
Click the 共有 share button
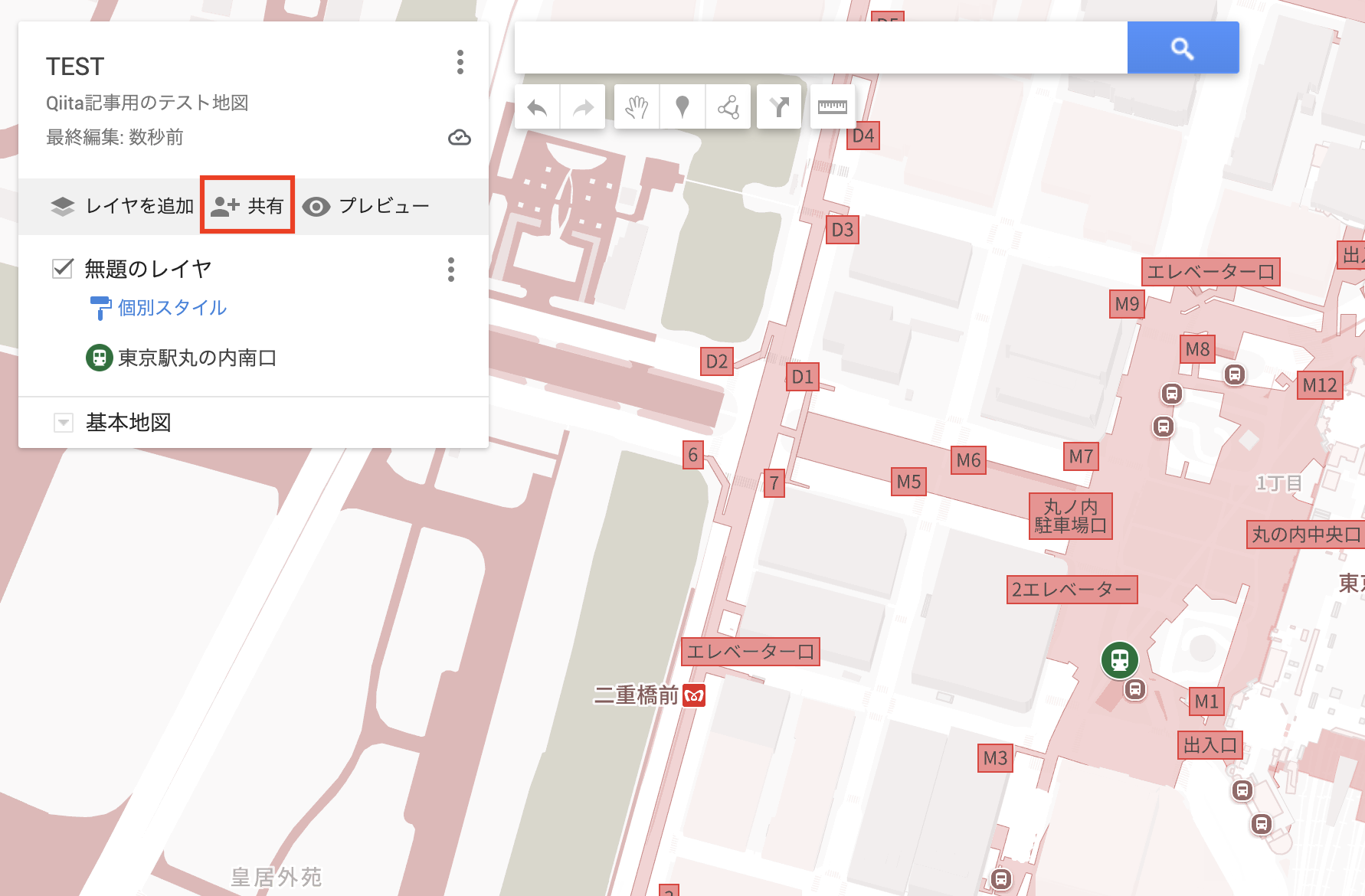point(247,205)
